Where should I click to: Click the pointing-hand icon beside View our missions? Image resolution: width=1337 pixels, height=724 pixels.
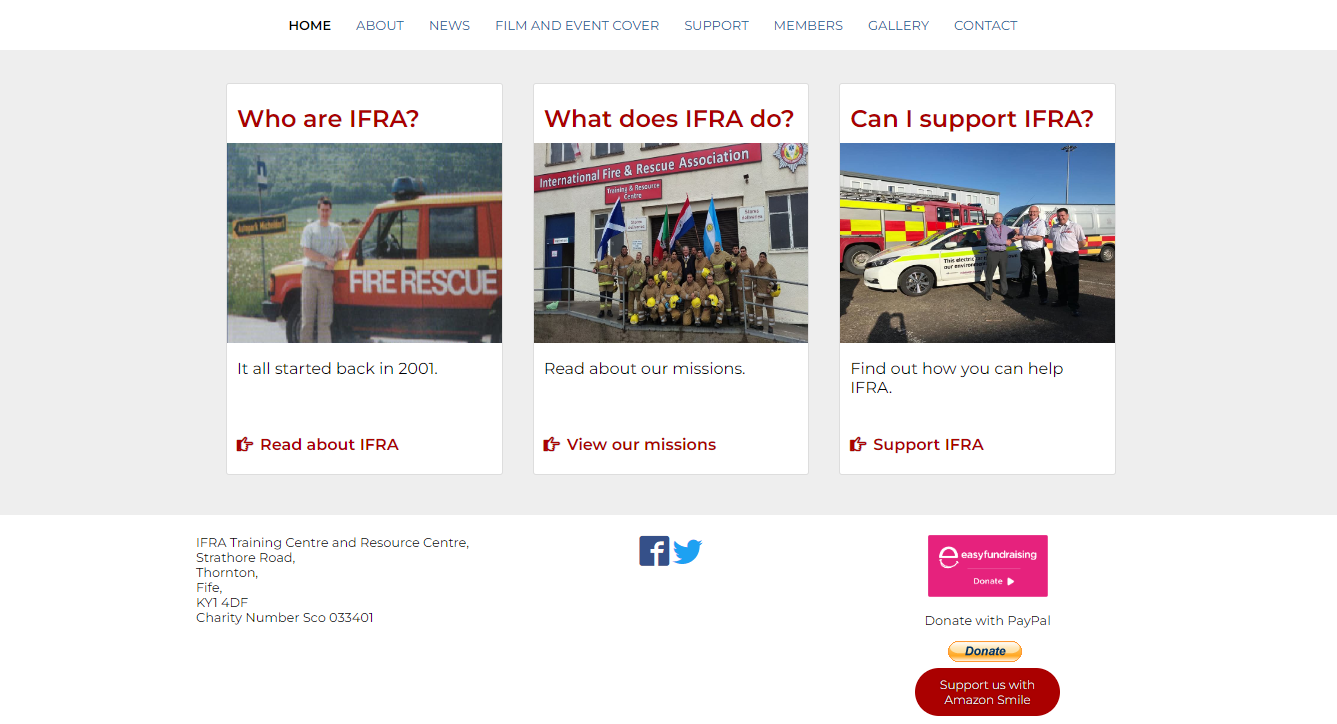(552, 444)
